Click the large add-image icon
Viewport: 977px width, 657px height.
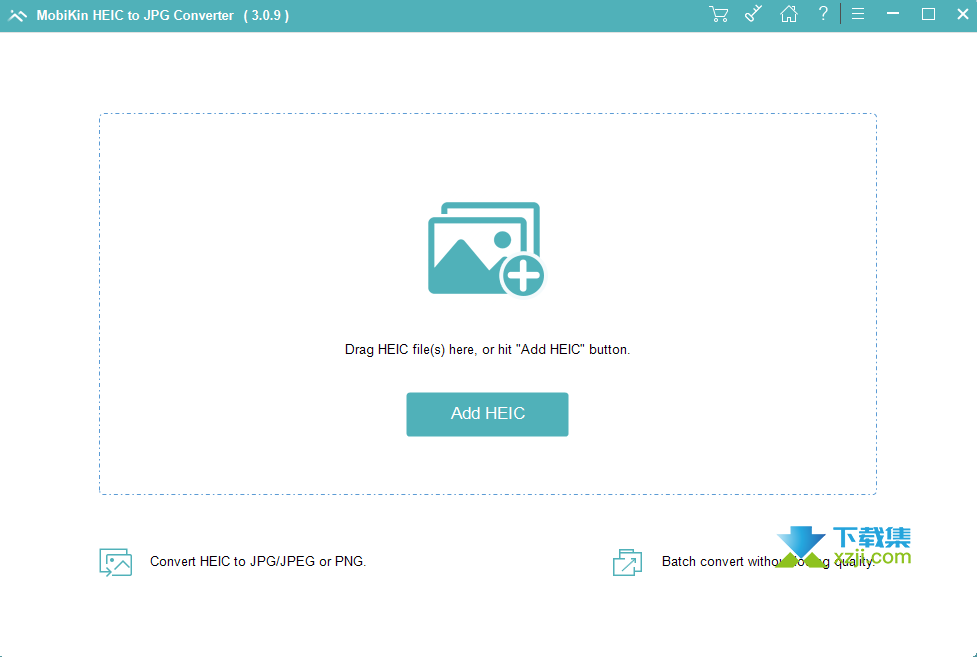pyautogui.click(x=486, y=249)
